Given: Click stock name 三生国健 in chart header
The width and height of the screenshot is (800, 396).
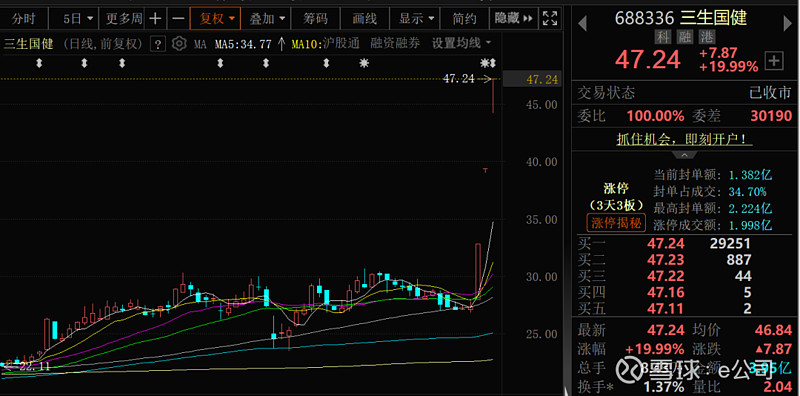Looking at the screenshot, I should point(29,44).
